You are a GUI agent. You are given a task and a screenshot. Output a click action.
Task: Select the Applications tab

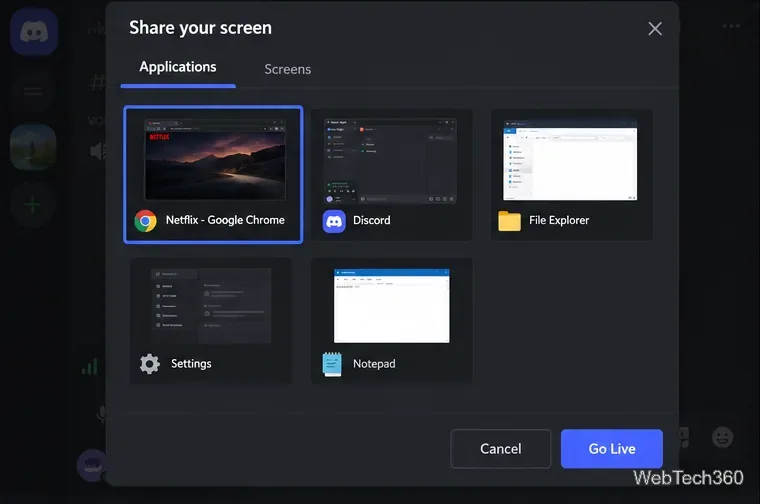(x=178, y=67)
